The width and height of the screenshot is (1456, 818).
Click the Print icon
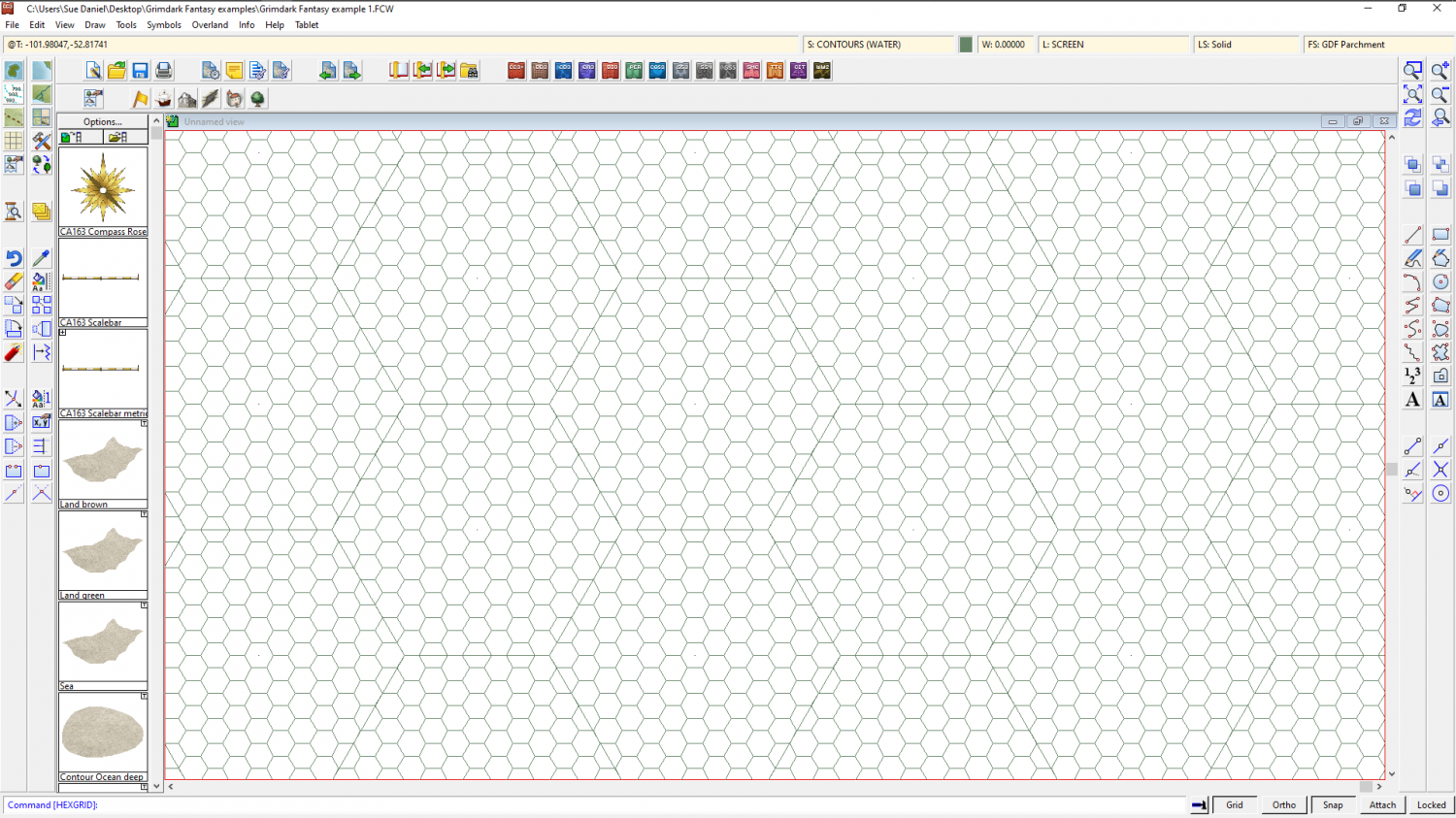click(164, 71)
